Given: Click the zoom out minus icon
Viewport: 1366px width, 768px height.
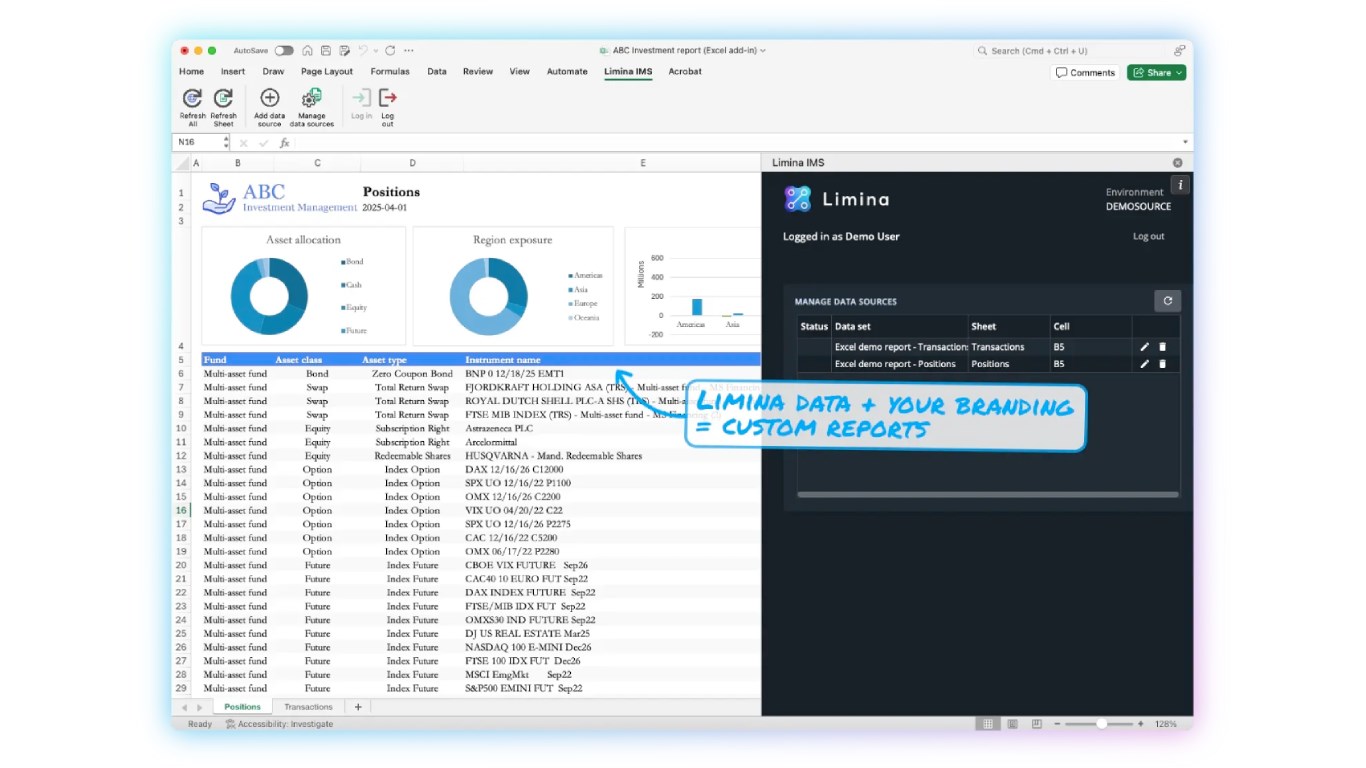Looking at the screenshot, I should (1056, 724).
